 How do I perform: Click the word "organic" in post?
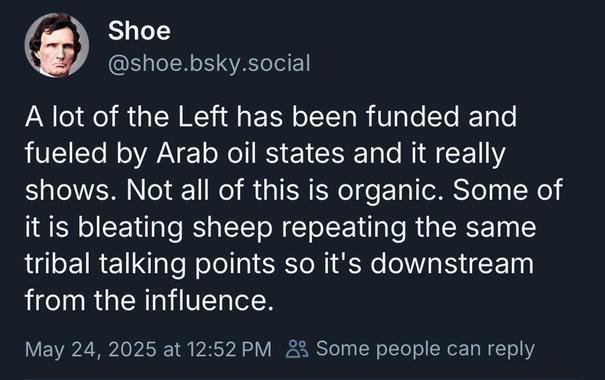(387, 191)
